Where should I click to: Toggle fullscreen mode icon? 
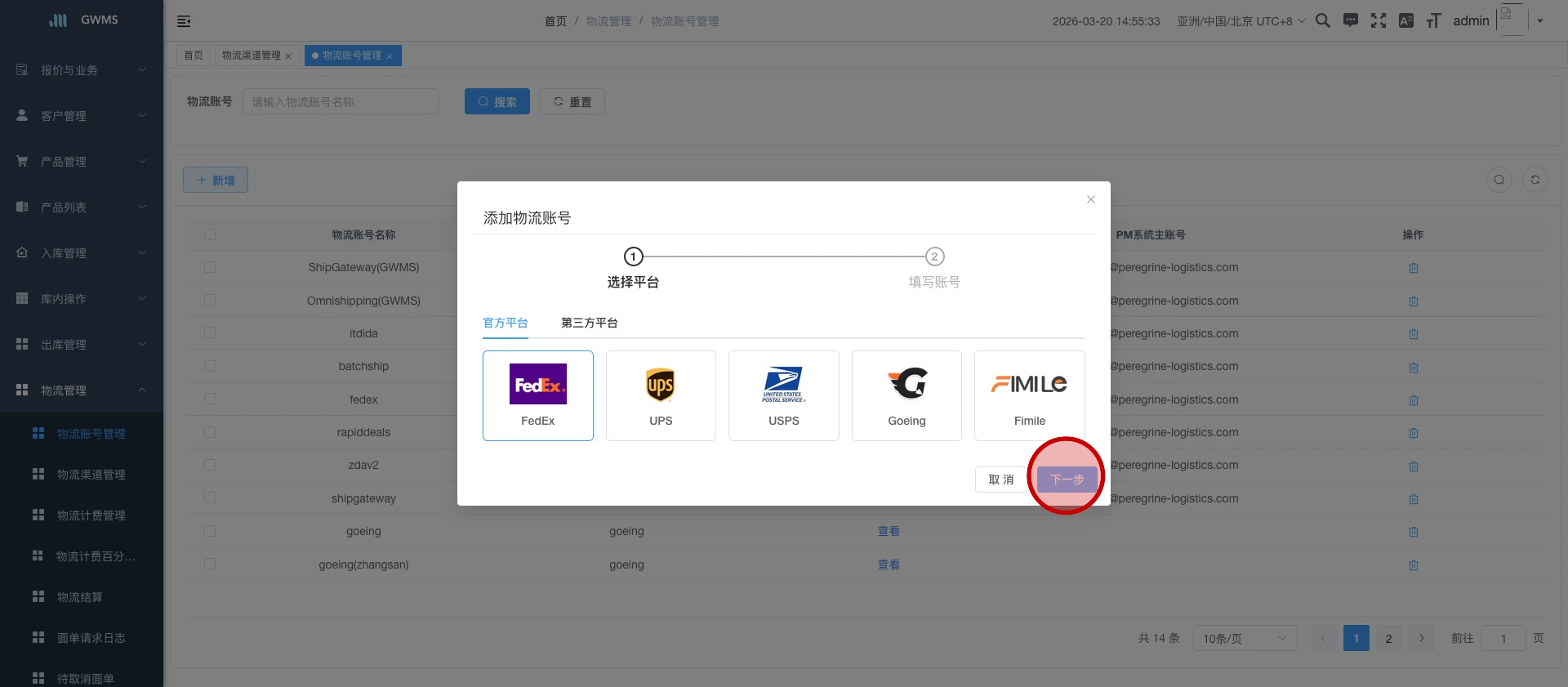(1379, 20)
